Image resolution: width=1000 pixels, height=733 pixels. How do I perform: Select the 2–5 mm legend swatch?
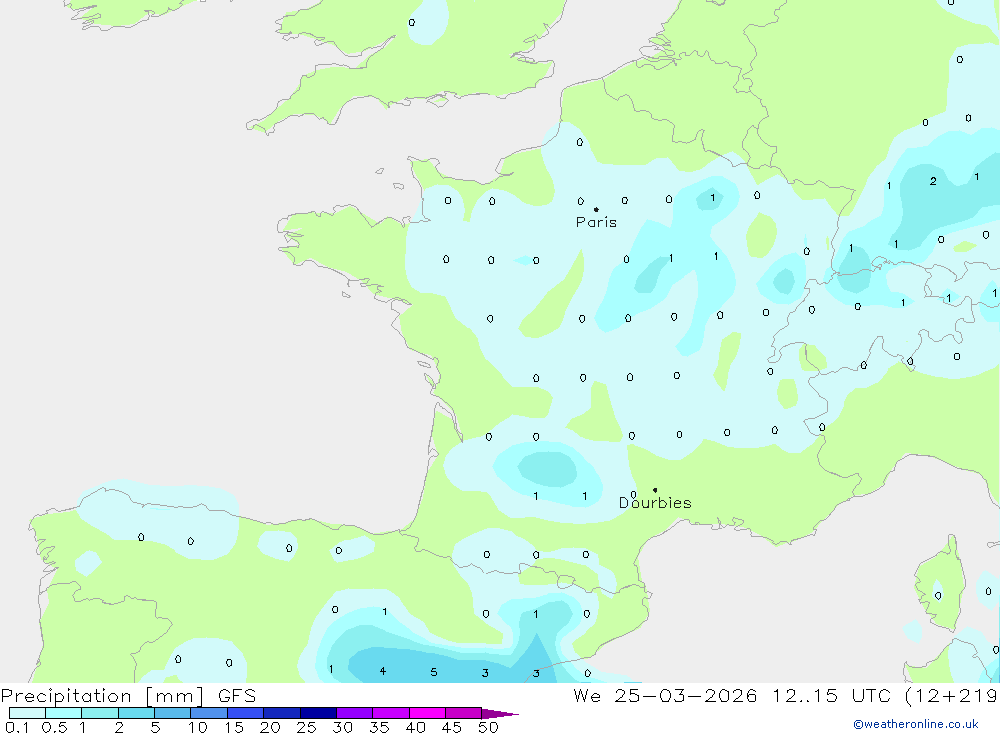136,713
